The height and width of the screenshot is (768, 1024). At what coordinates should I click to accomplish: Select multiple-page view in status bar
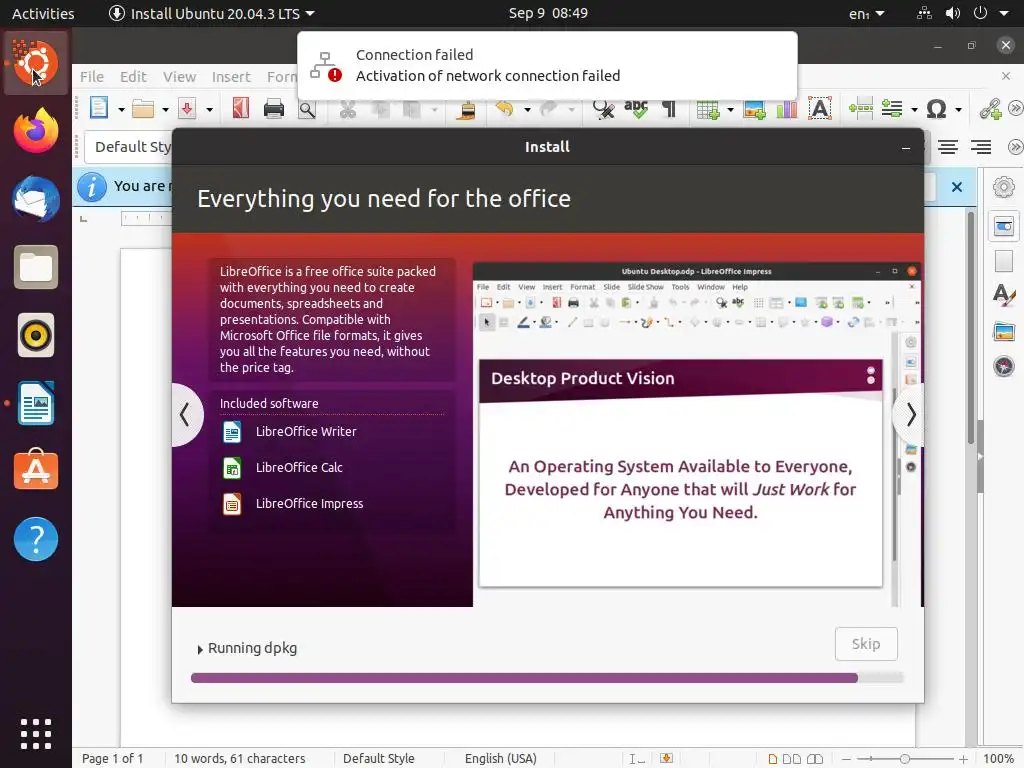[791, 758]
